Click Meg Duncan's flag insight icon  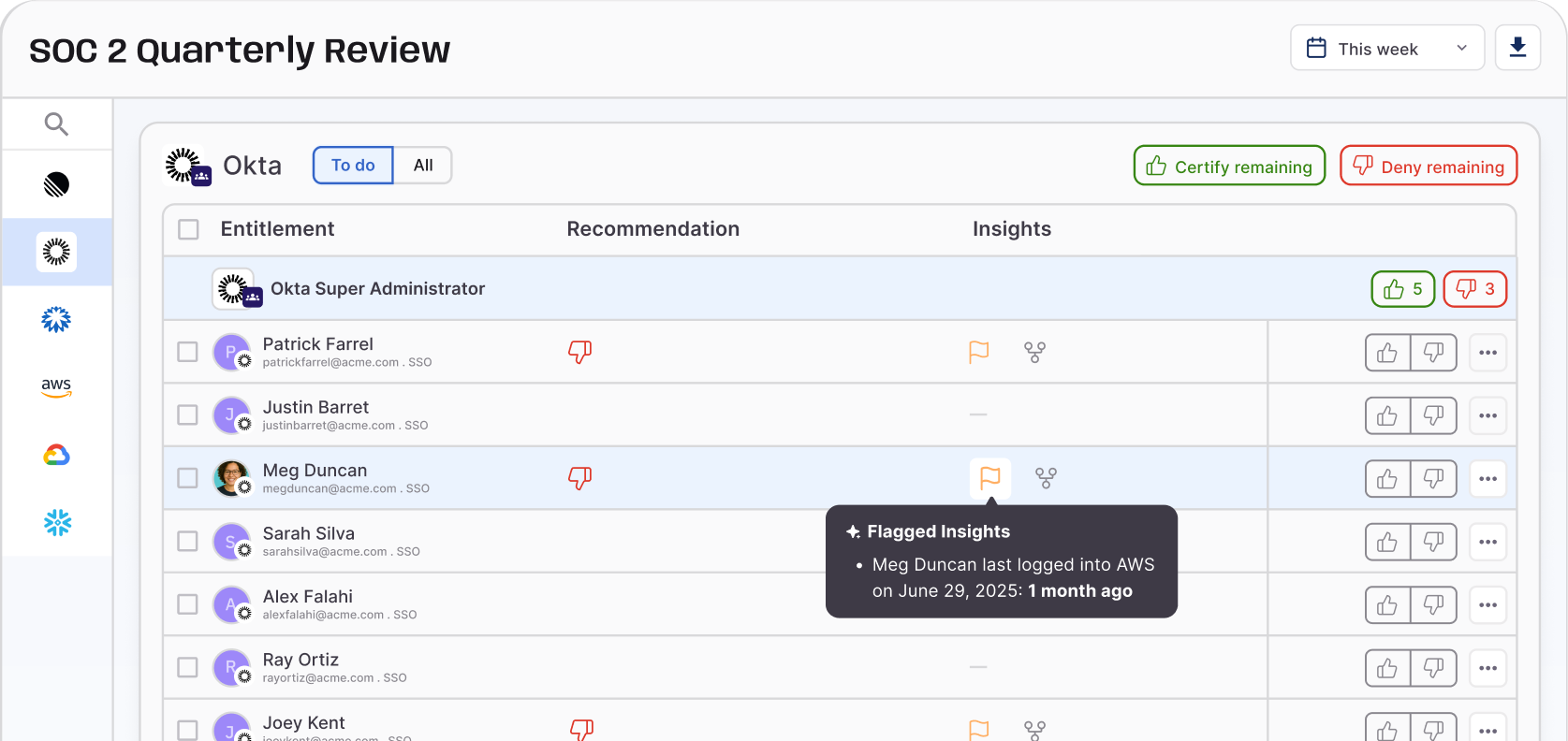pyautogui.click(x=989, y=478)
